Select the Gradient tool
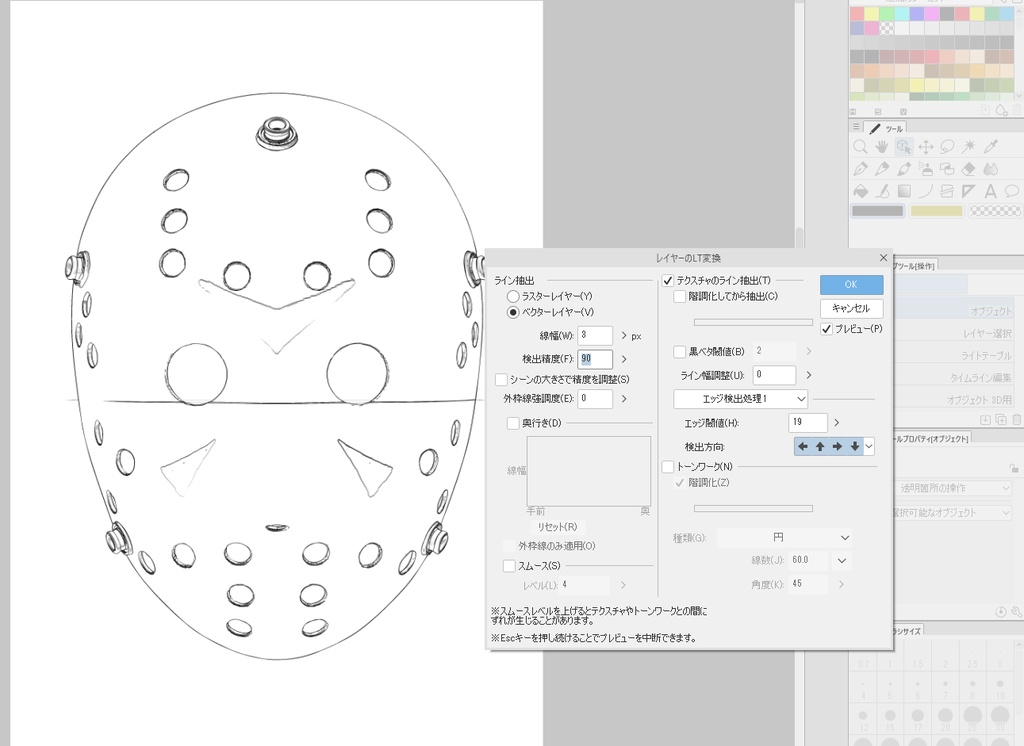 point(904,191)
